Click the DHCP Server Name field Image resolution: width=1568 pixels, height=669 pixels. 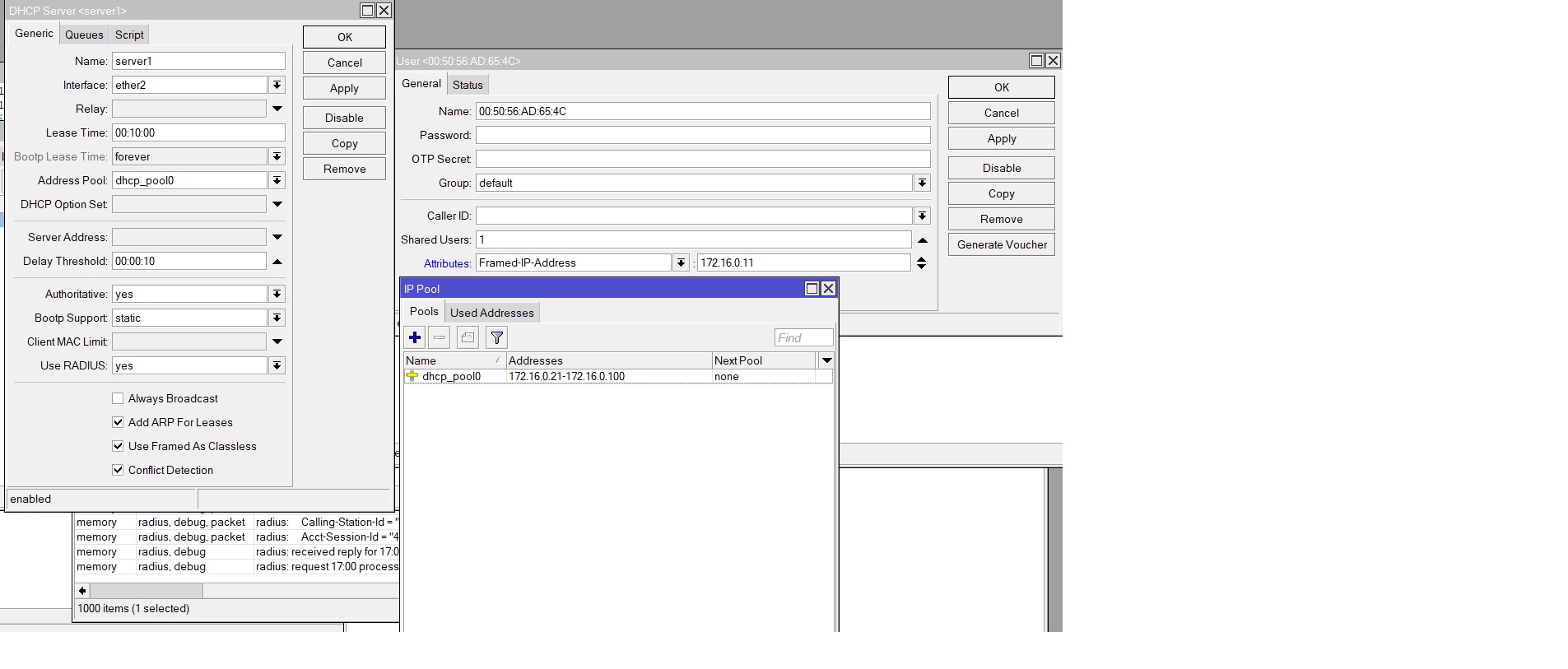(x=198, y=61)
